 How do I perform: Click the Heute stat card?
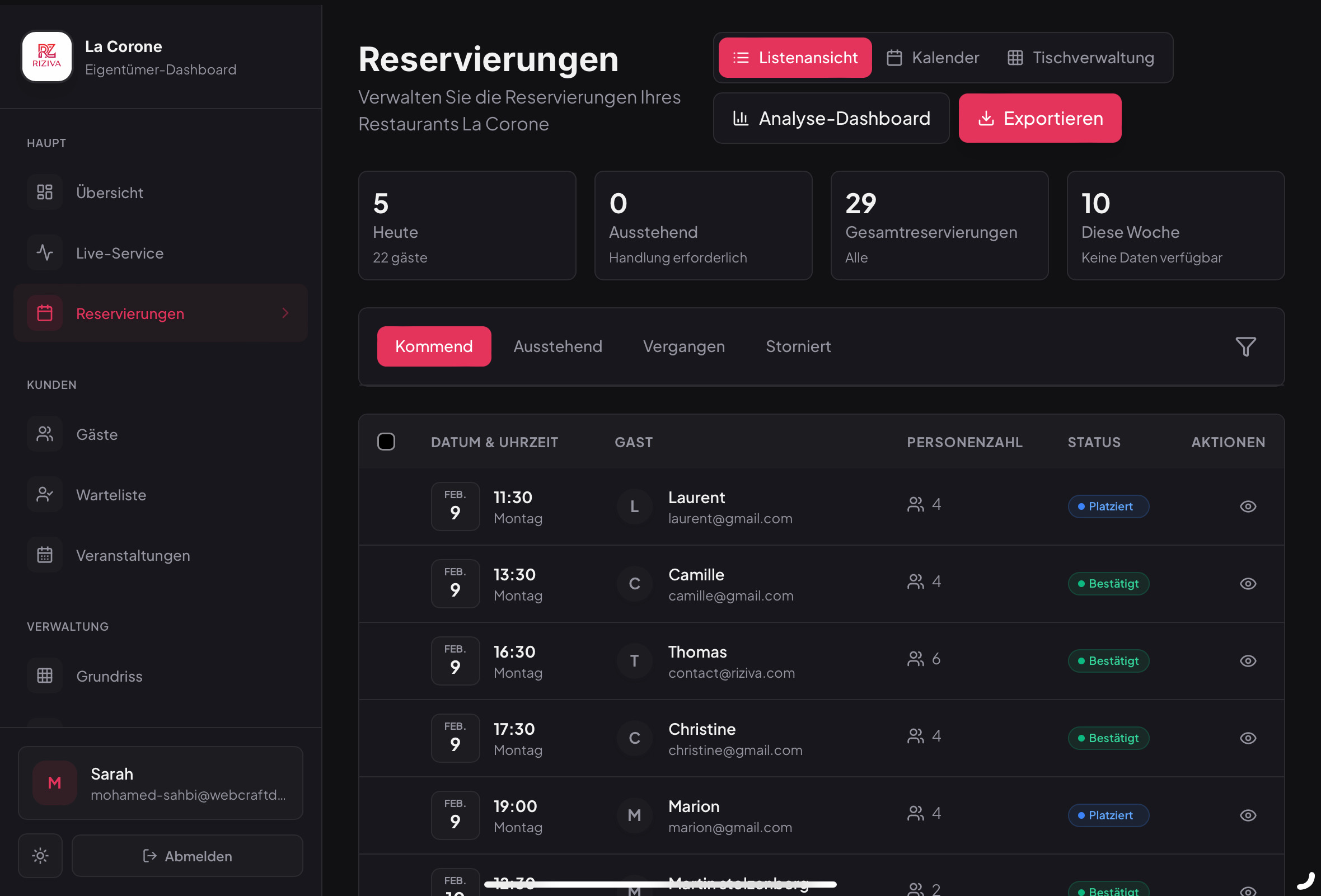(x=467, y=226)
